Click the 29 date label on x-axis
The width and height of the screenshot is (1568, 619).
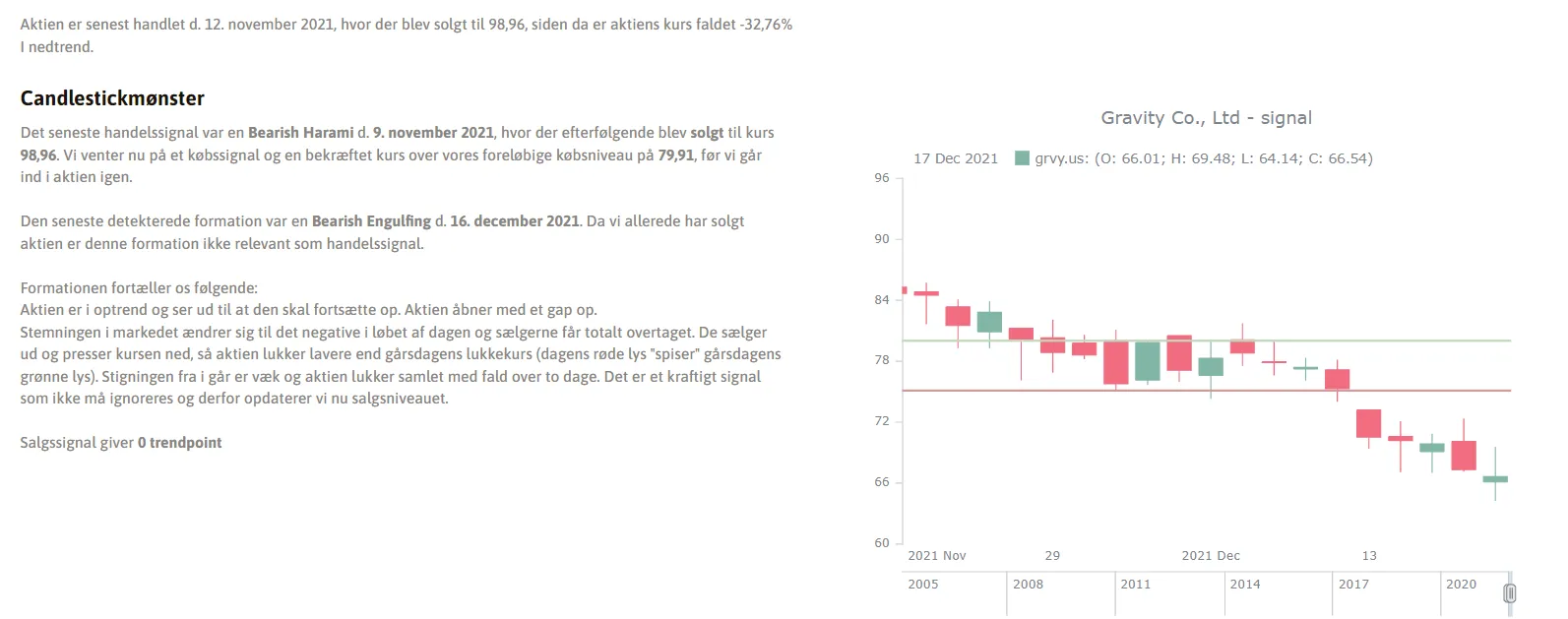point(1052,556)
